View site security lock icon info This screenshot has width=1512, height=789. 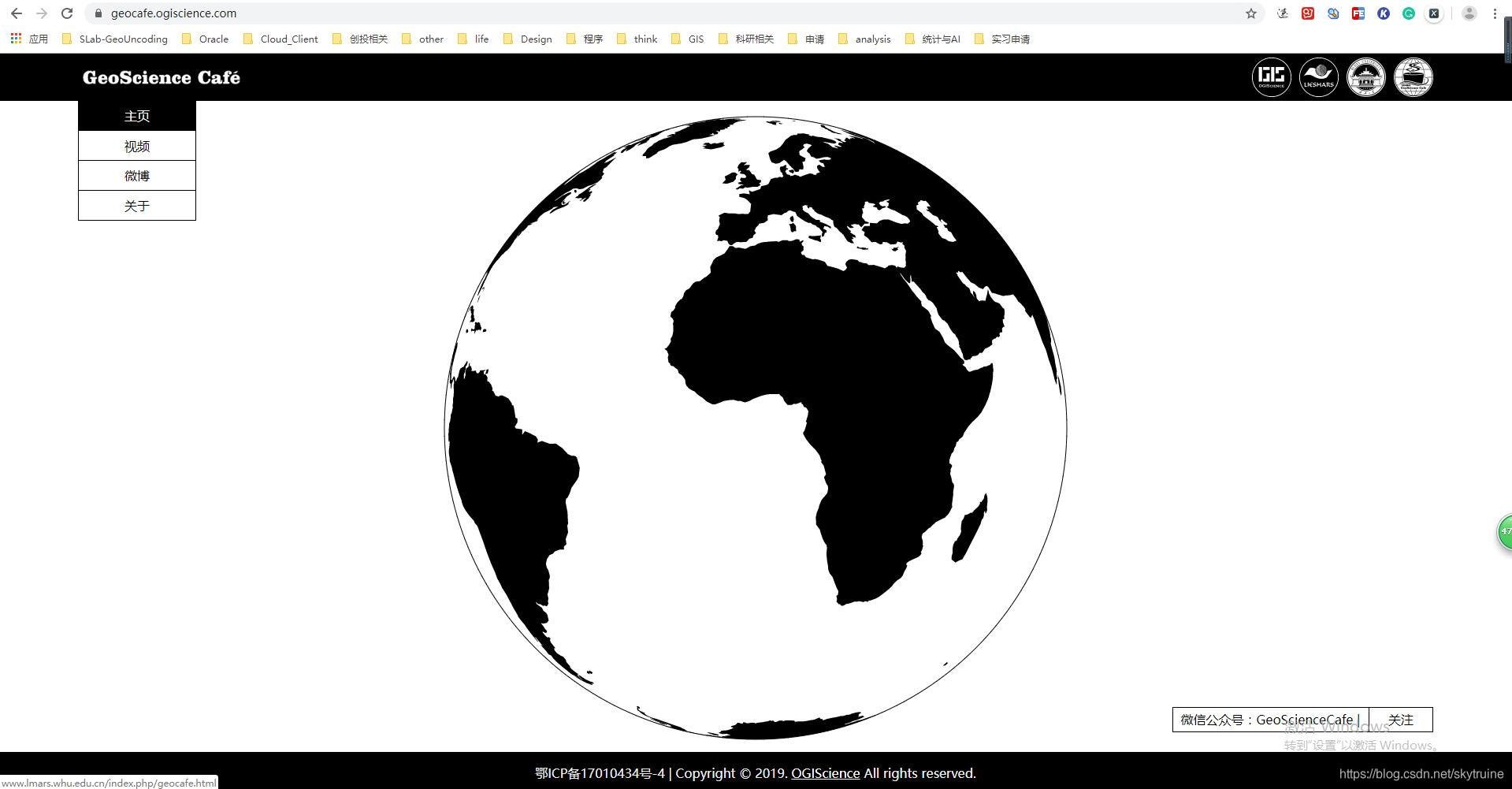(x=98, y=13)
